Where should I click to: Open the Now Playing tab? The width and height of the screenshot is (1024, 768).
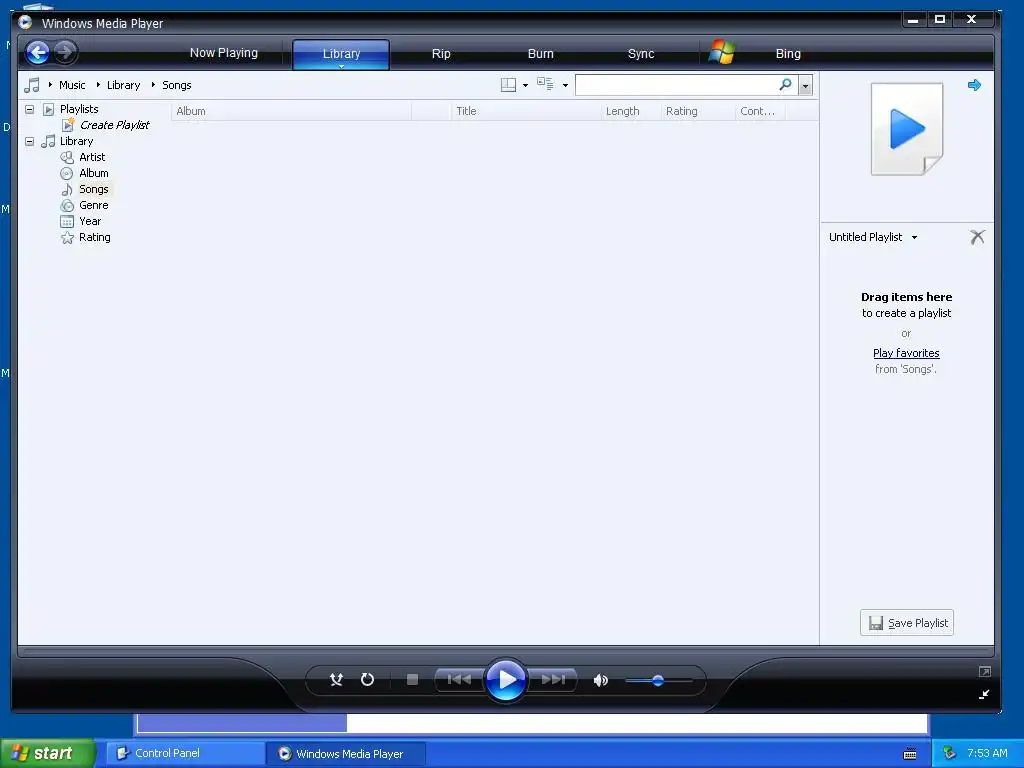[x=224, y=53]
